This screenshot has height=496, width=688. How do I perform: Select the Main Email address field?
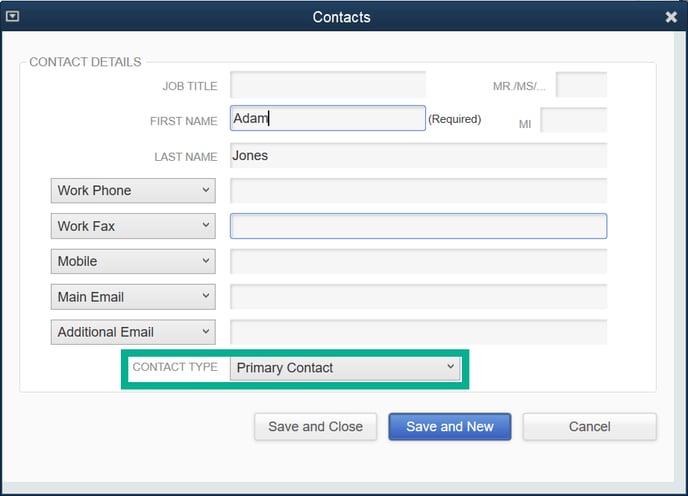pyautogui.click(x=419, y=297)
